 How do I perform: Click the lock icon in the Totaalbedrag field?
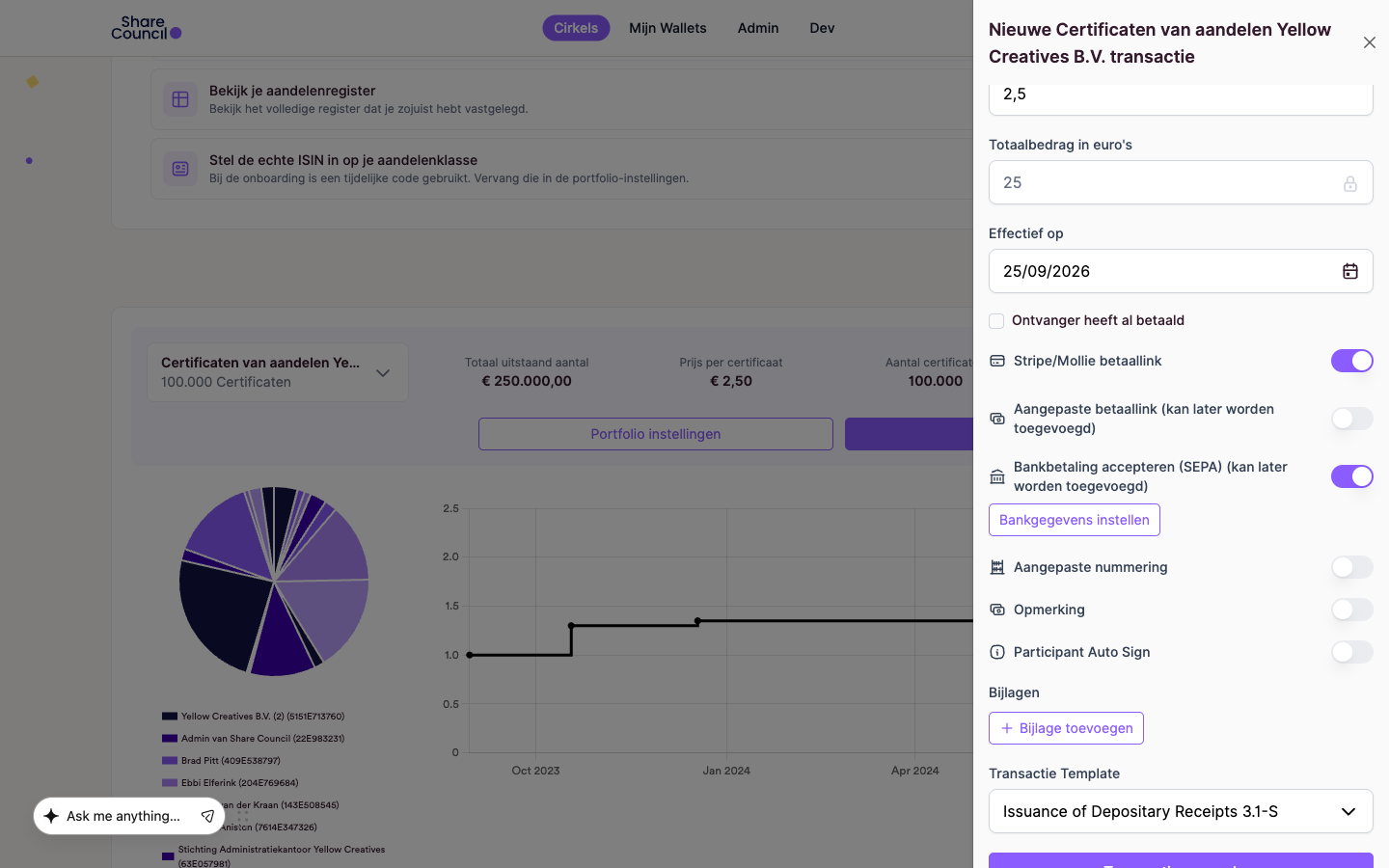(1350, 183)
